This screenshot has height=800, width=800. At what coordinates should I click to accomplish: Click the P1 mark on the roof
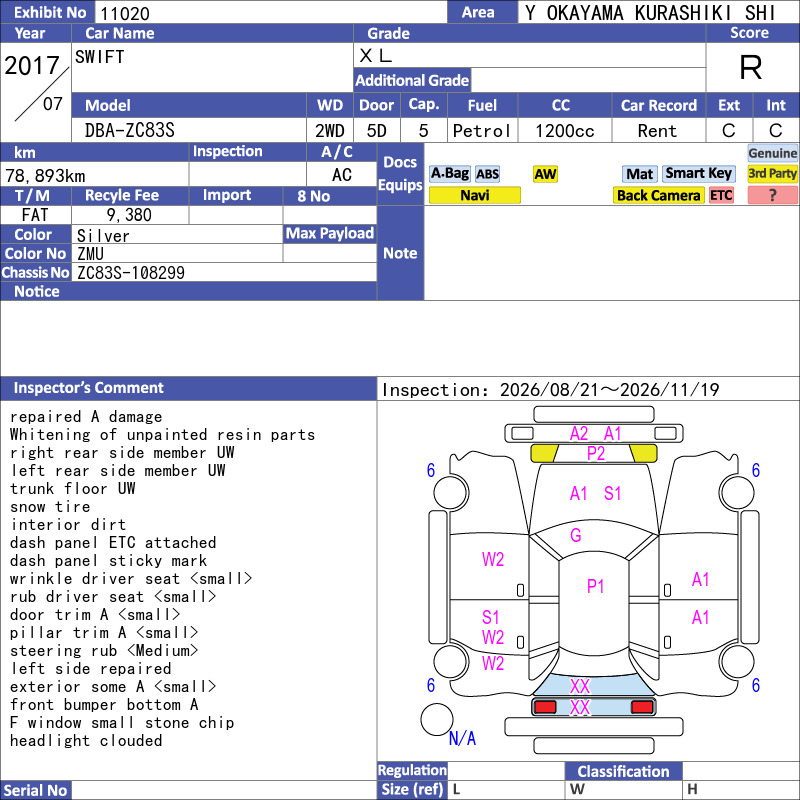(595, 586)
